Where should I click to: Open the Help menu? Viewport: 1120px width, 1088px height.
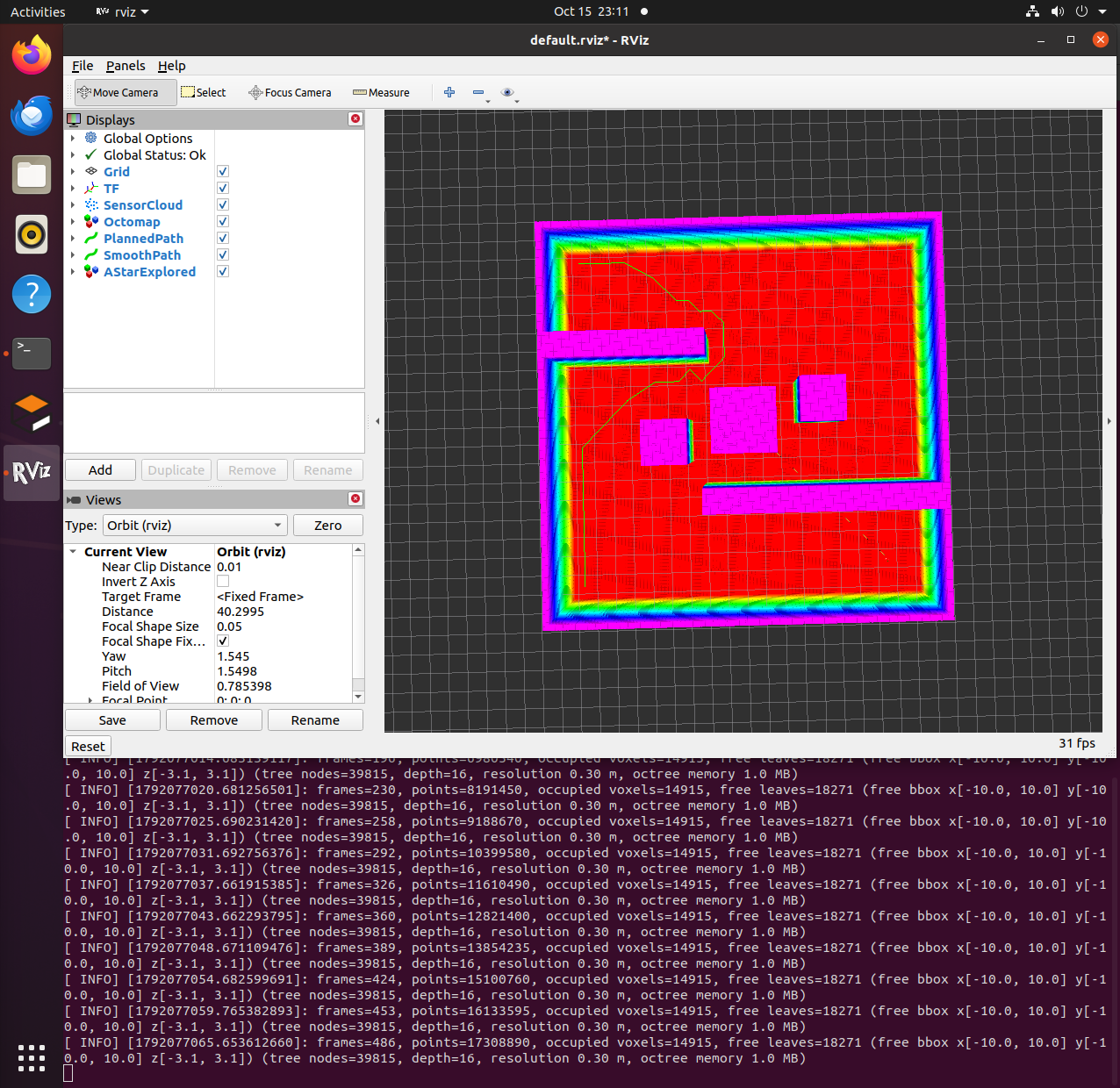pos(171,66)
